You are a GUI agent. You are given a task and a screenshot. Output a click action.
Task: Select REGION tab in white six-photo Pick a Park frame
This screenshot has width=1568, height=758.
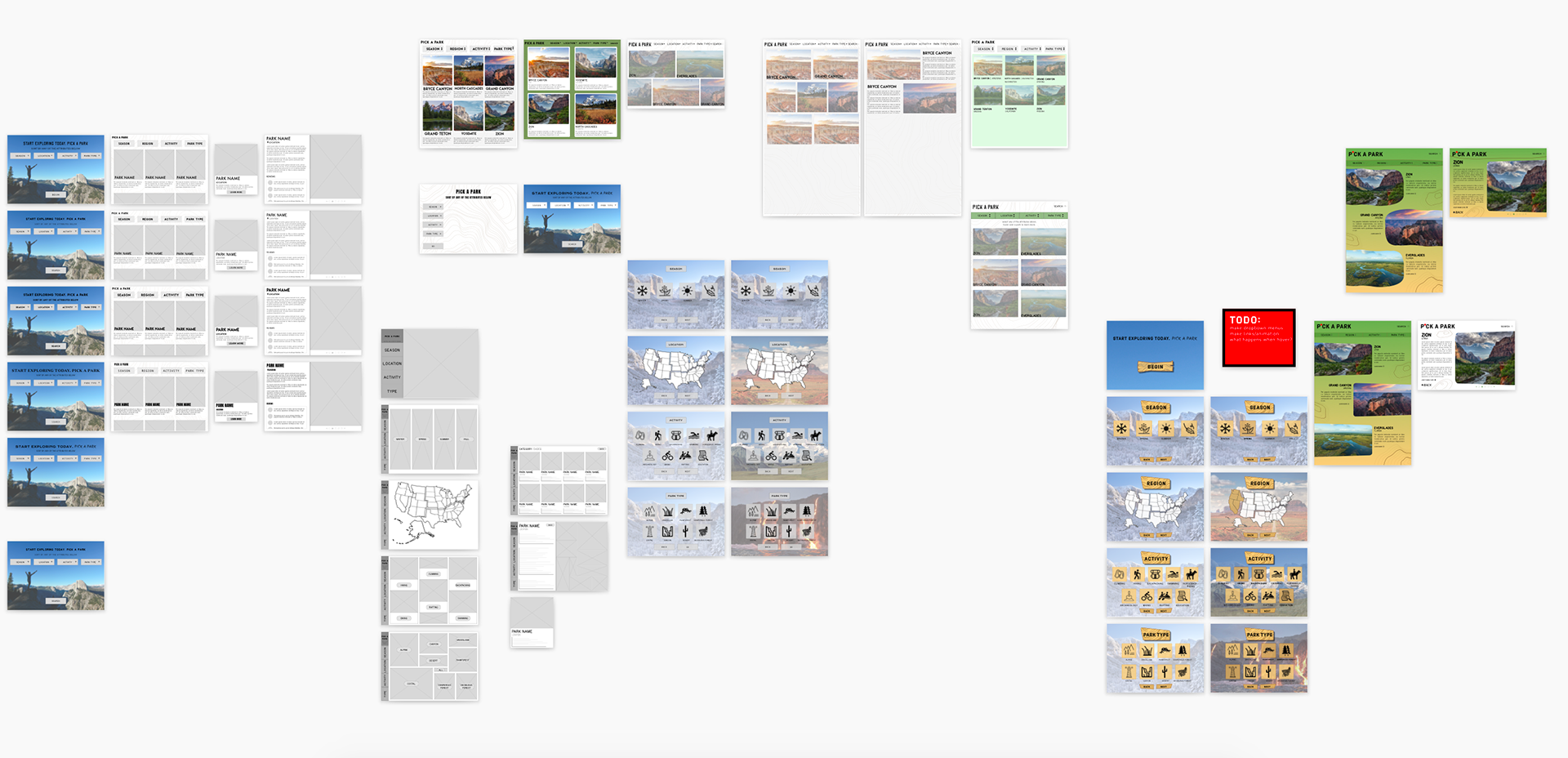click(458, 49)
